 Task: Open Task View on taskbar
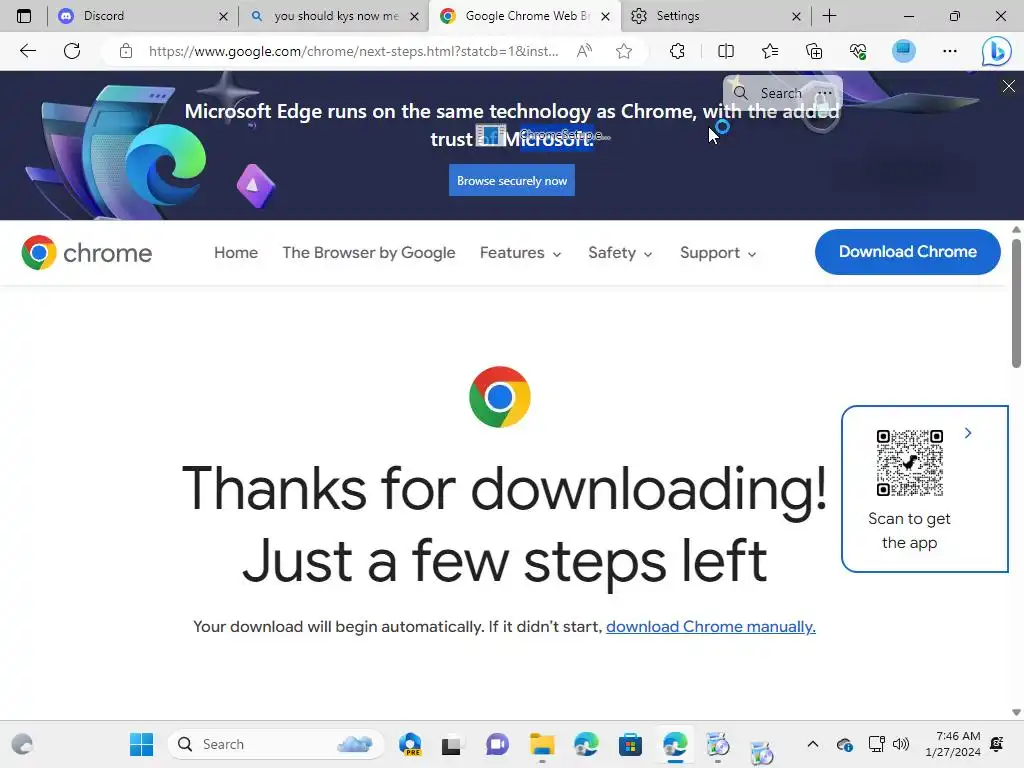[x=451, y=745]
